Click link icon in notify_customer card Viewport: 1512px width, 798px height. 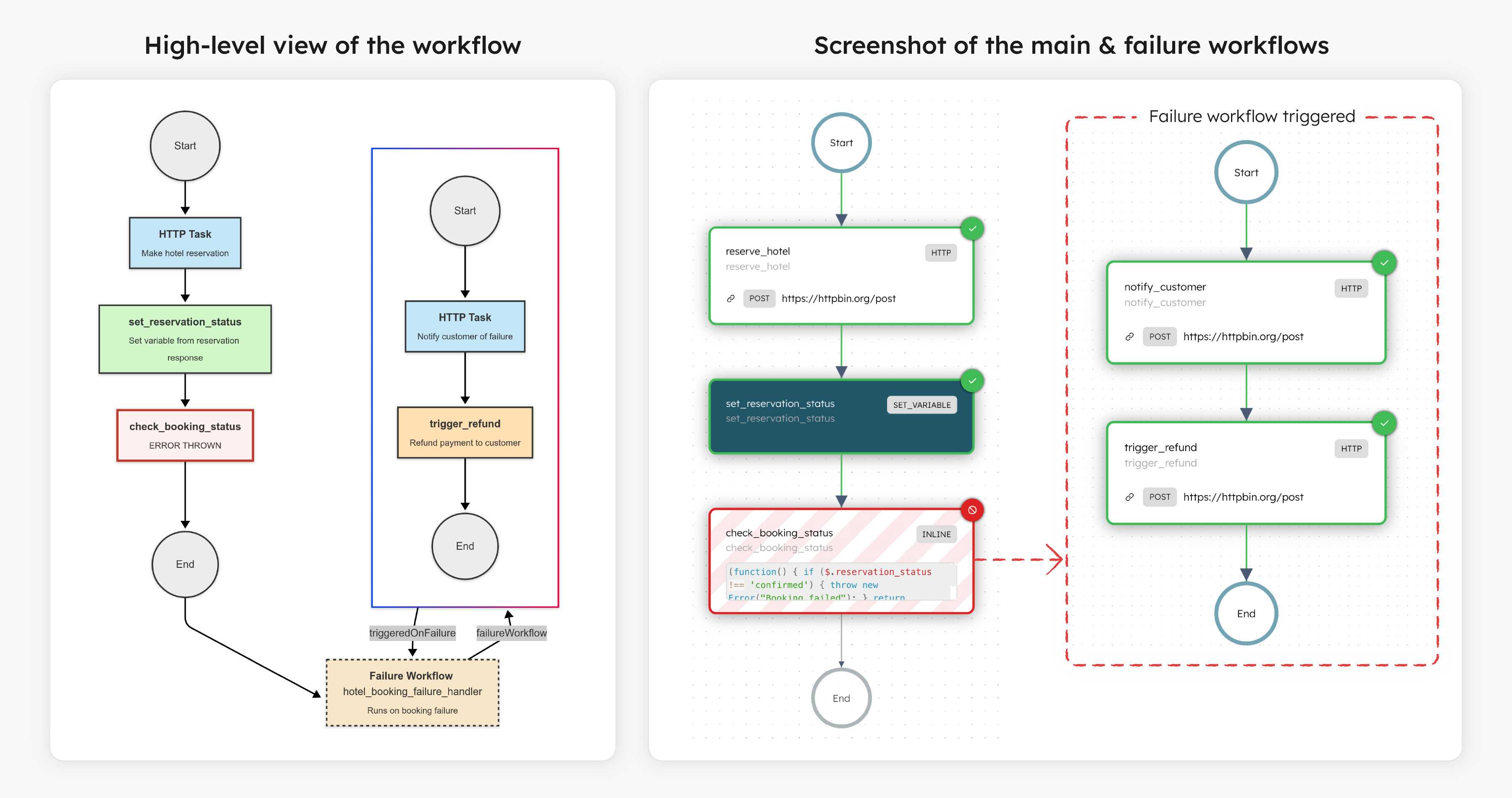tap(1129, 337)
